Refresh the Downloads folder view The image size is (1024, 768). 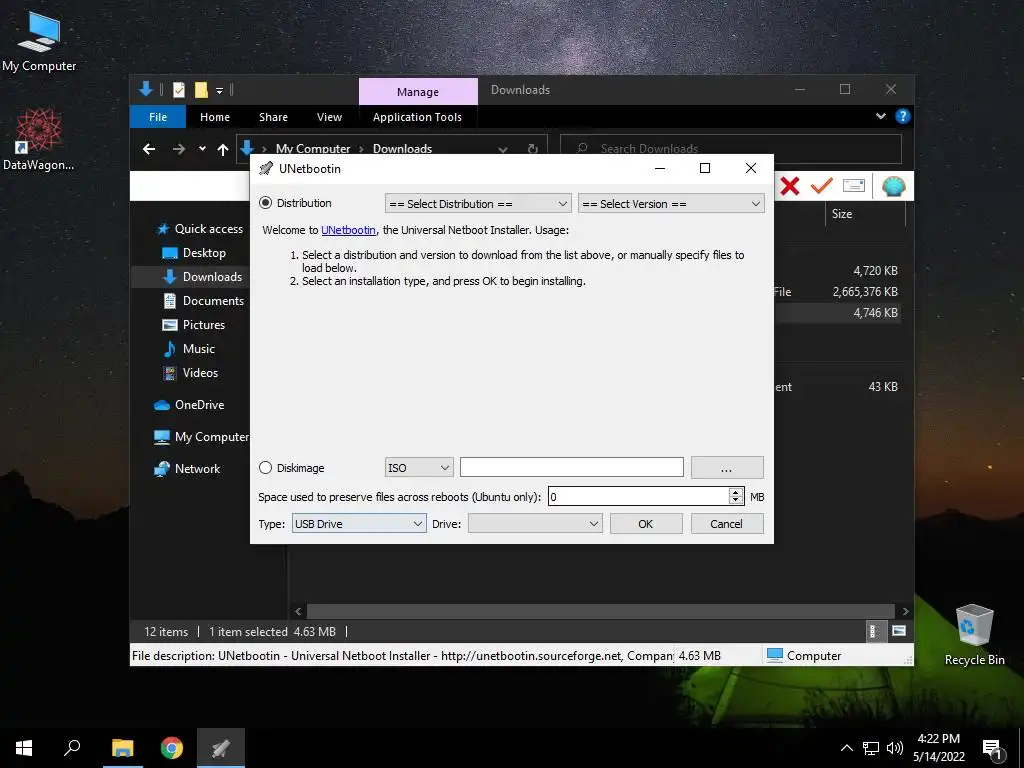pos(533,149)
